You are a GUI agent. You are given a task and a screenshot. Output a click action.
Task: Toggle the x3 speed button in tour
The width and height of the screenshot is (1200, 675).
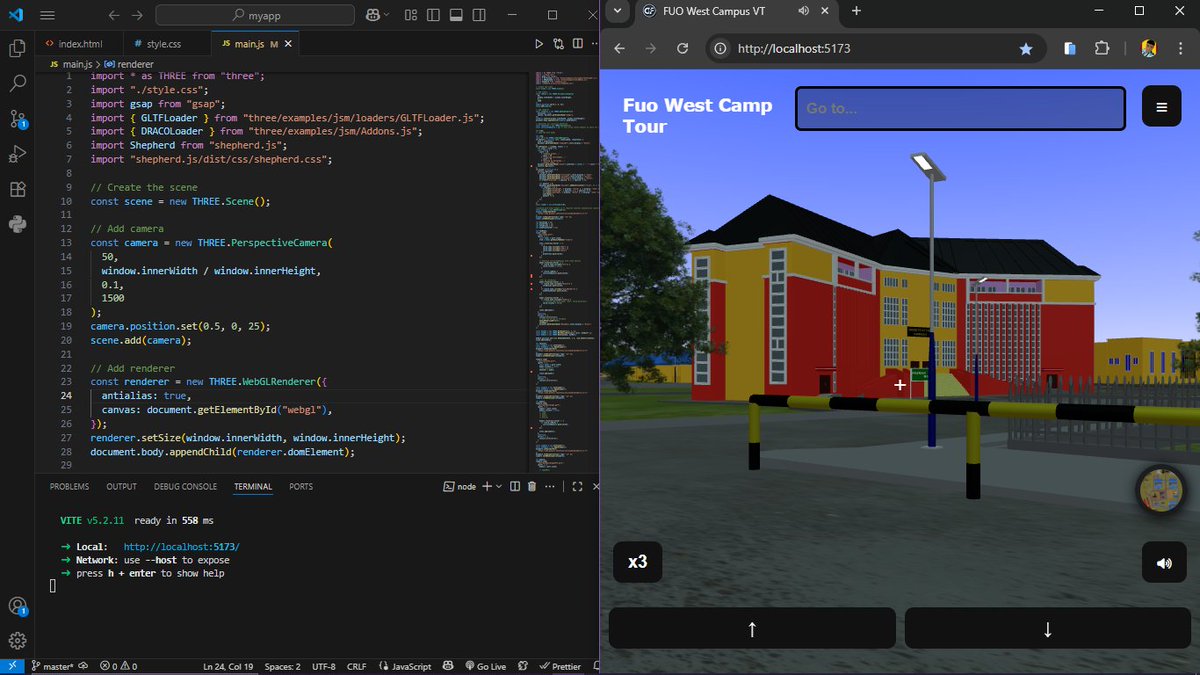point(637,563)
